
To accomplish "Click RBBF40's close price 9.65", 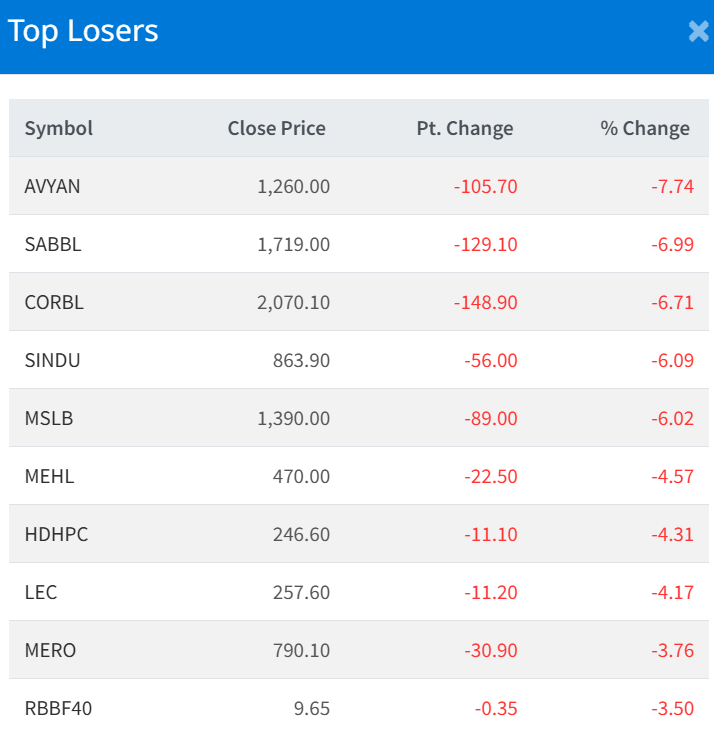I will tap(310, 708).
